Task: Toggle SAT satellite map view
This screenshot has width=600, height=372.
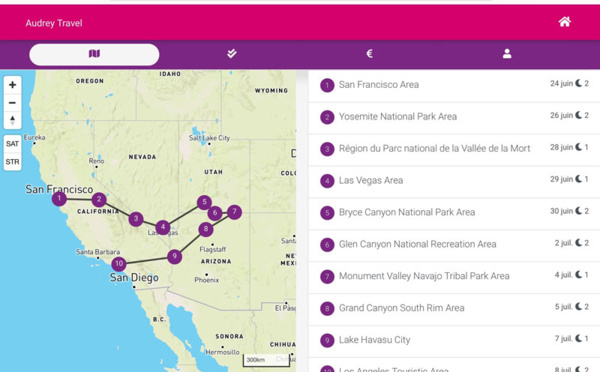Action: coord(12,144)
